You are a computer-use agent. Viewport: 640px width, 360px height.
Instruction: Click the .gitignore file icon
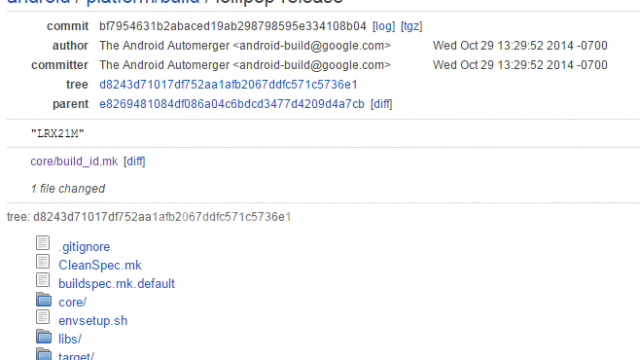click(43, 243)
